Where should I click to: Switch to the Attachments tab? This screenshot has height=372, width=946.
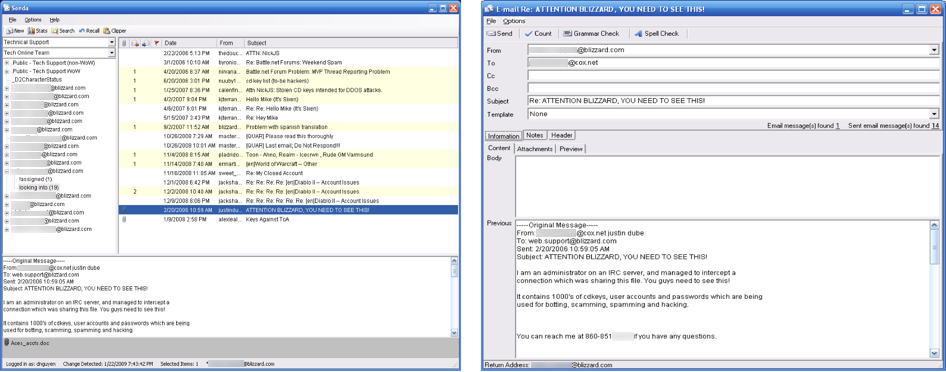535,148
